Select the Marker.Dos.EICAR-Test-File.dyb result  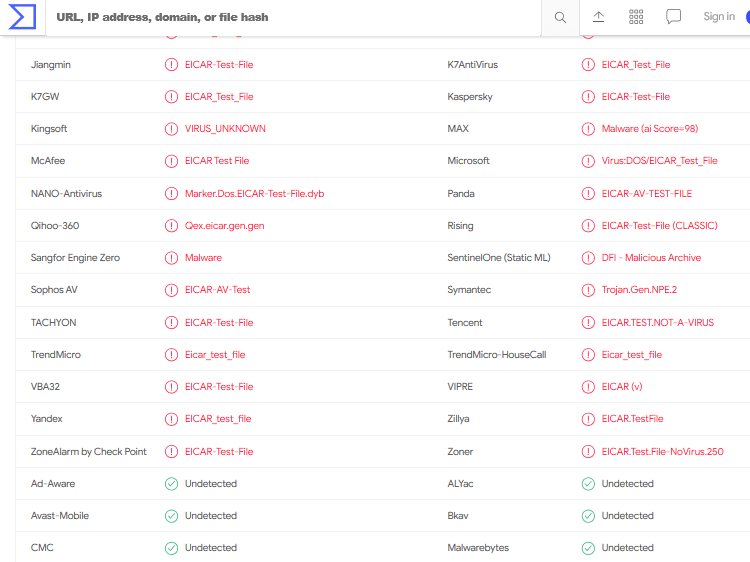(x=254, y=194)
